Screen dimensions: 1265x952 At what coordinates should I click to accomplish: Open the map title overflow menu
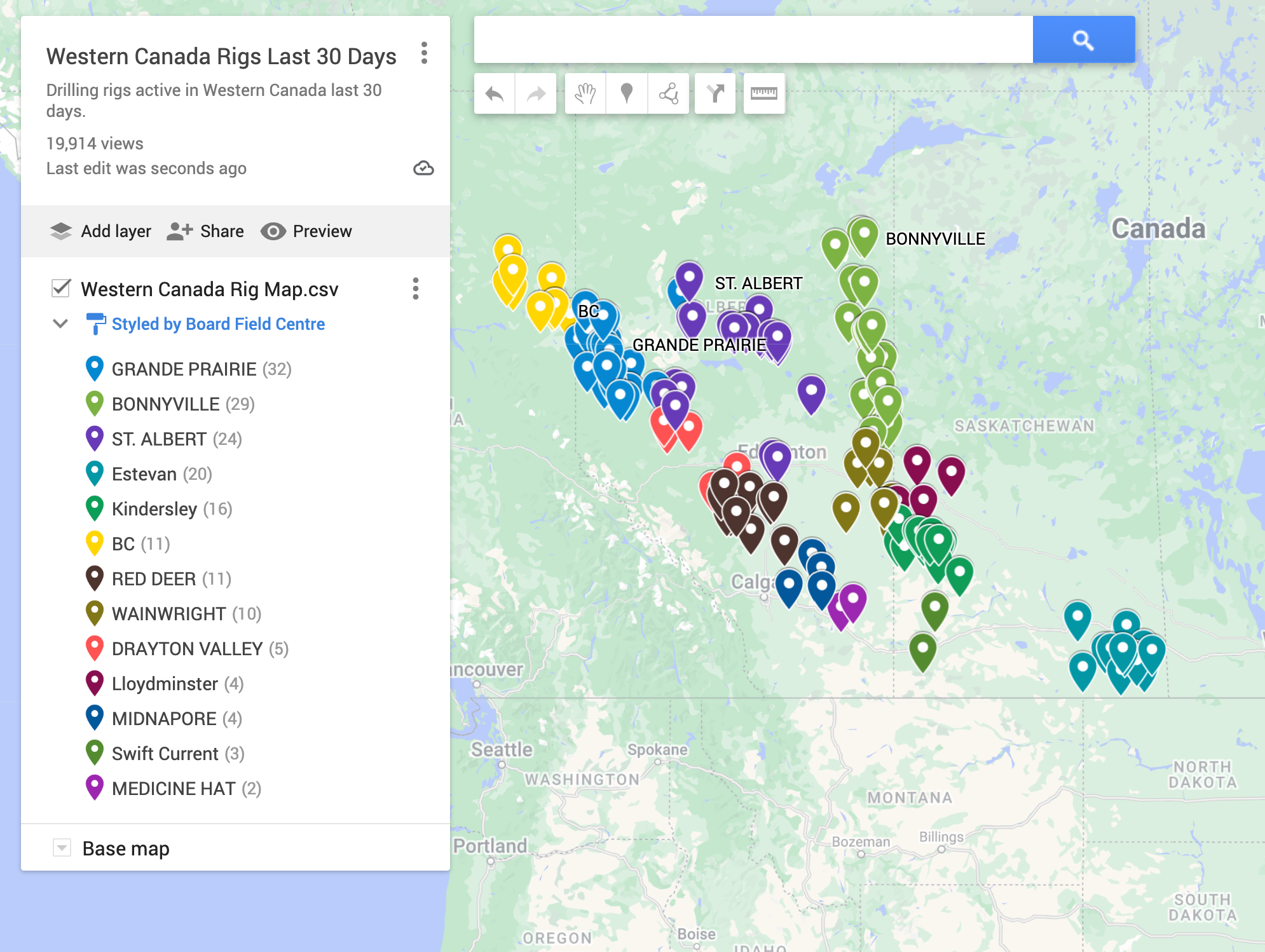pos(424,55)
